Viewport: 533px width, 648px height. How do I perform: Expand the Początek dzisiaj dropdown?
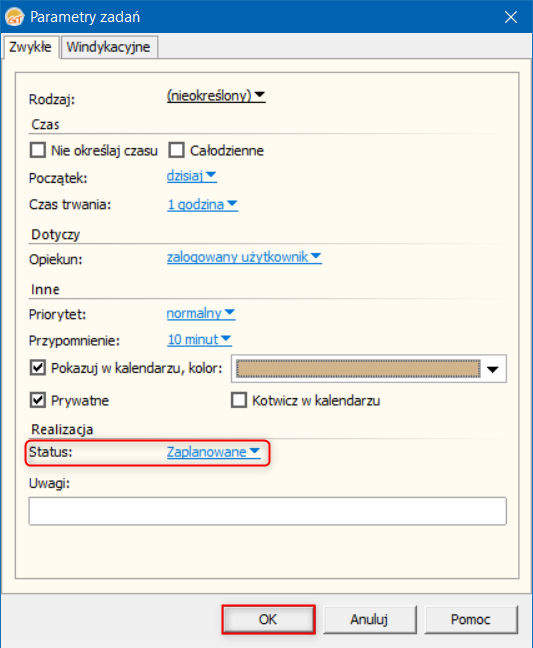click(191, 176)
